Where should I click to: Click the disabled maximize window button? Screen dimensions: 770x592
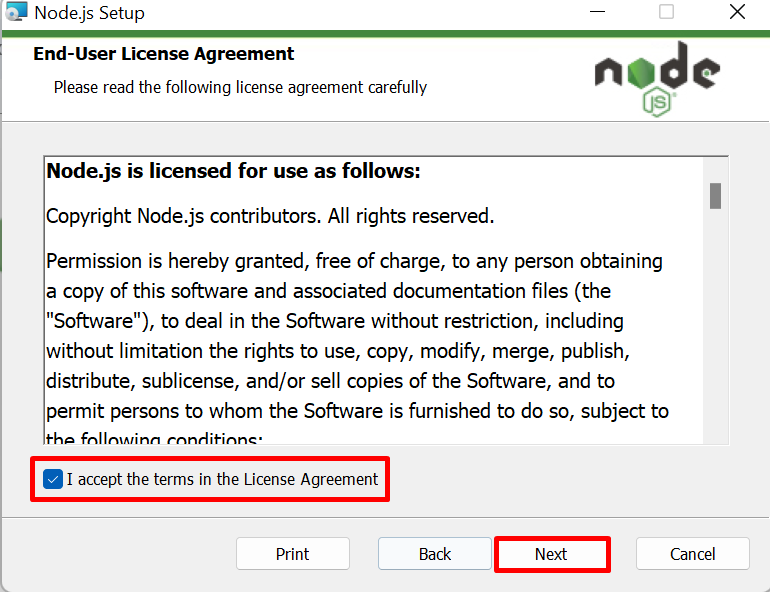coord(666,12)
